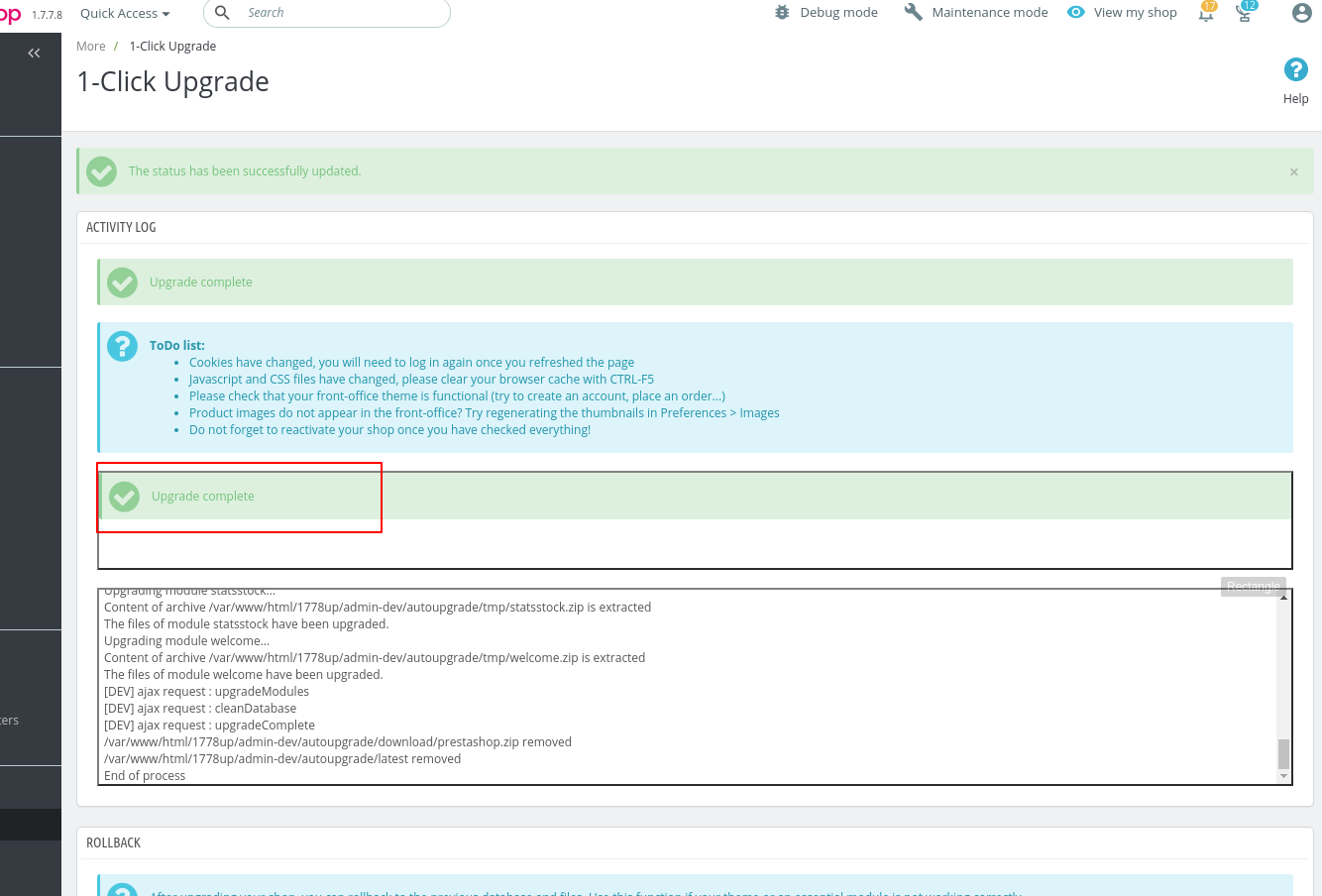
Task: Click the ToDo list question bubble icon
Action: pyautogui.click(x=122, y=346)
